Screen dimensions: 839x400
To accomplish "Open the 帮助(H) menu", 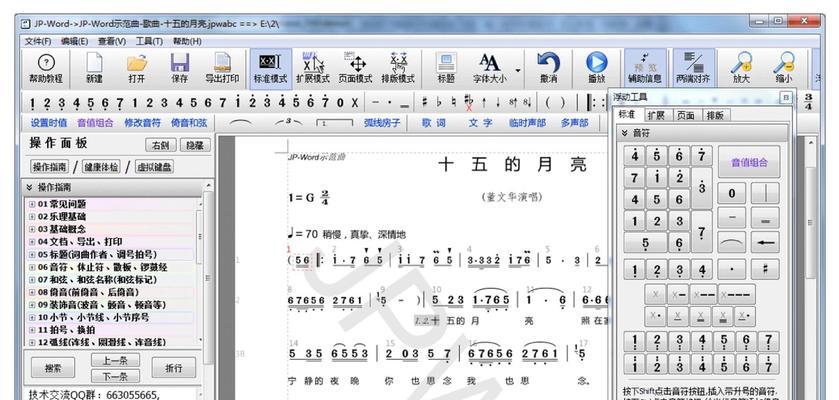I will tap(187, 41).
